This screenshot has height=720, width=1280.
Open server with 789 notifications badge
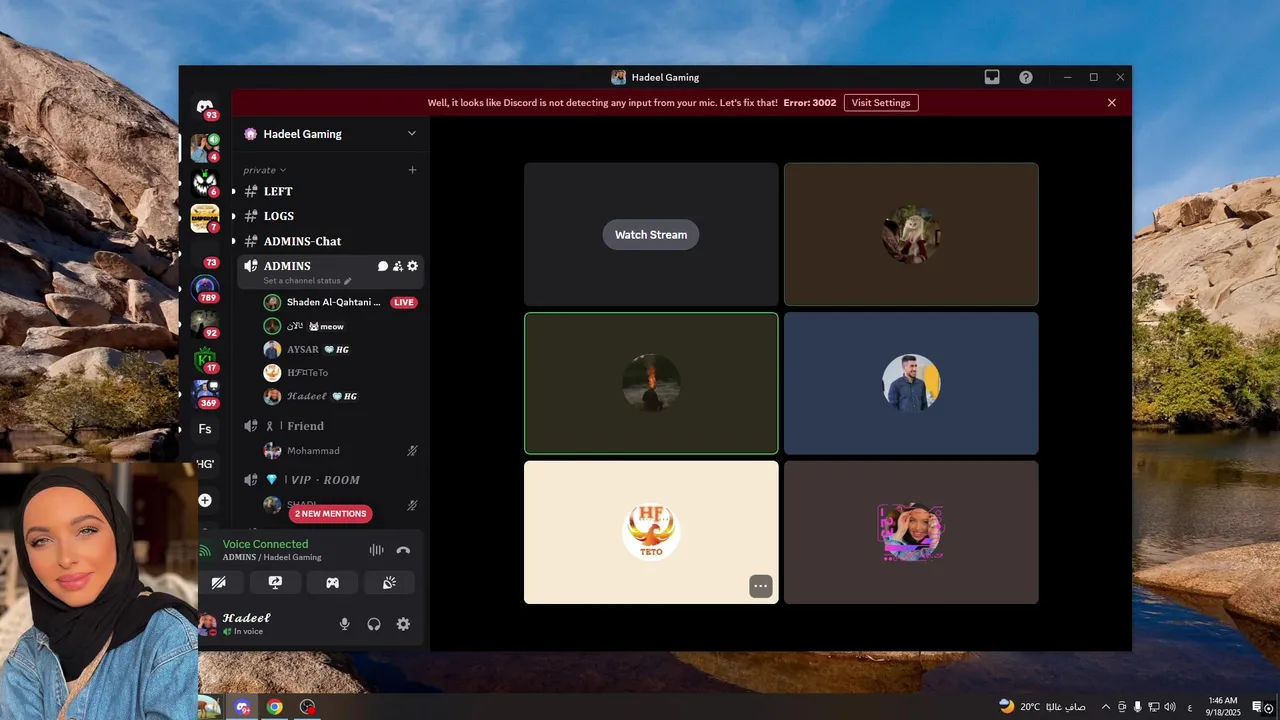coord(205,289)
